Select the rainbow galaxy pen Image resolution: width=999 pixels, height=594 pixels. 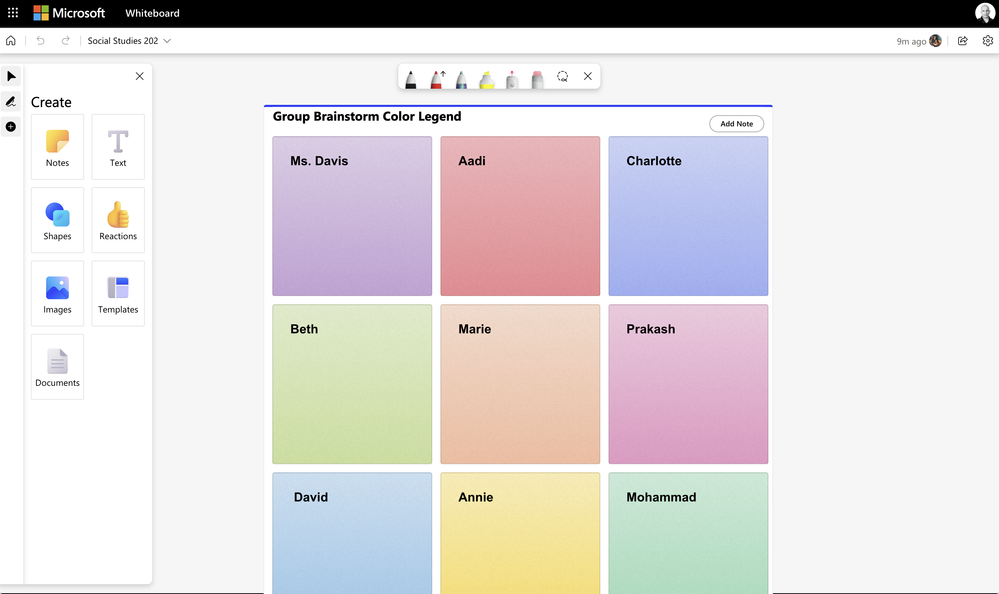(x=461, y=79)
